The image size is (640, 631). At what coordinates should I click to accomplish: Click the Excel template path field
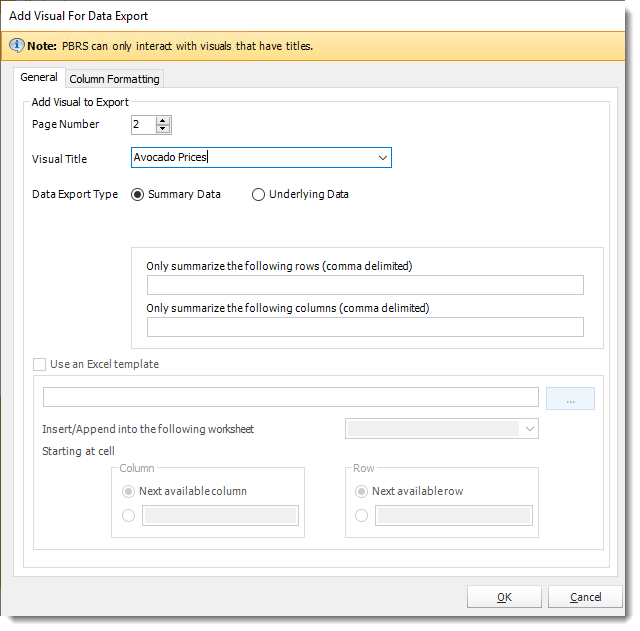(291, 397)
